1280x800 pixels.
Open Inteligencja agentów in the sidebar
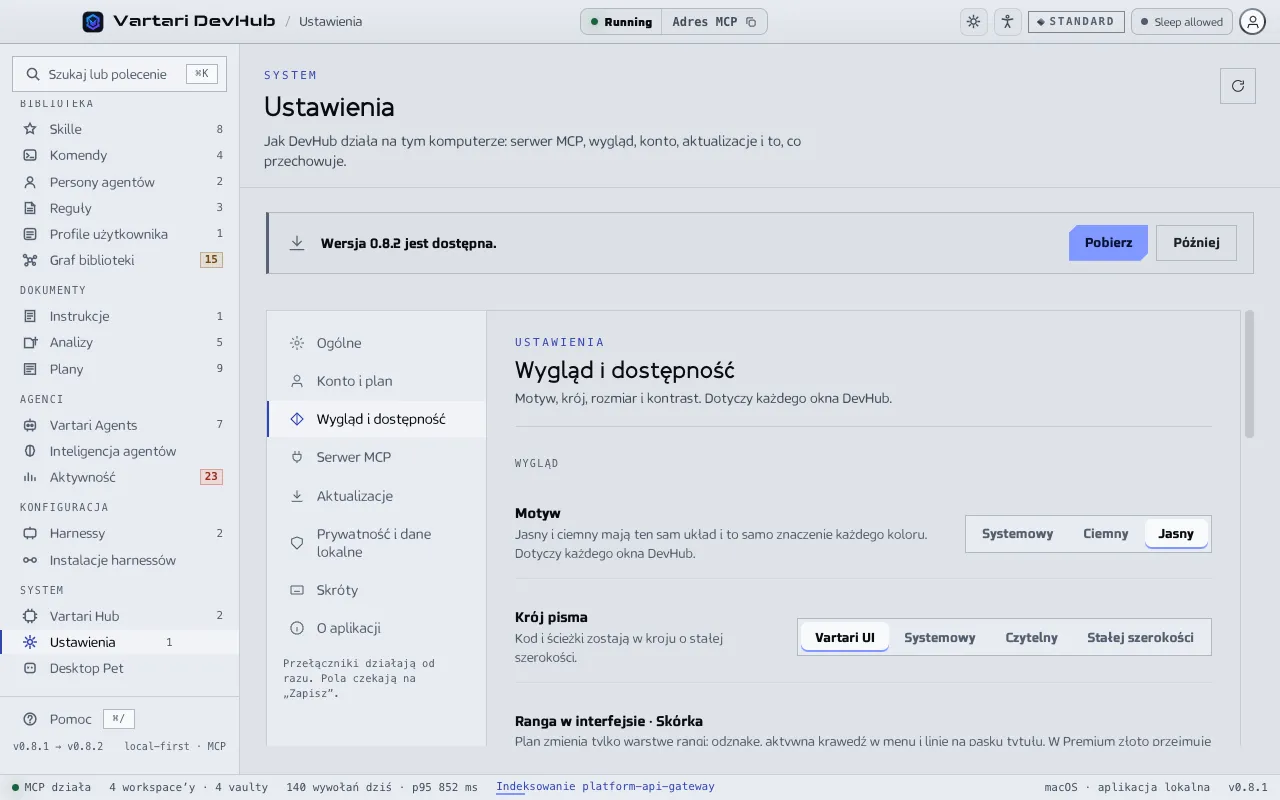(x=120, y=451)
